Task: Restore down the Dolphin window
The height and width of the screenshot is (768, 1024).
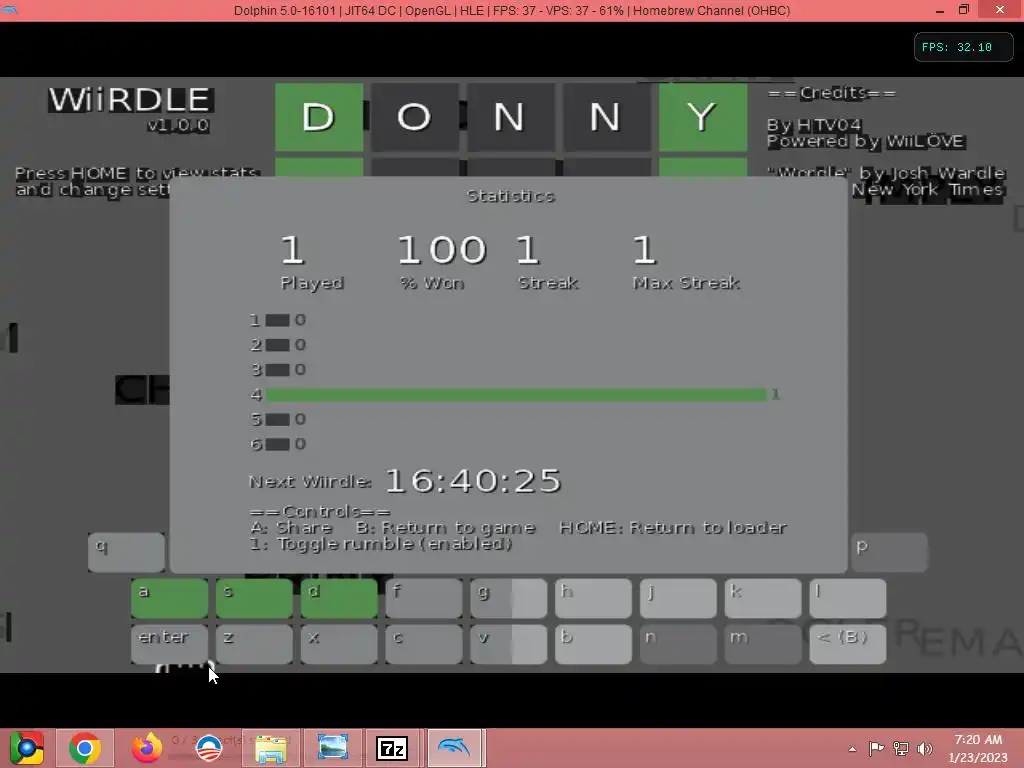Action: pyautogui.click(x=964, y=10)
